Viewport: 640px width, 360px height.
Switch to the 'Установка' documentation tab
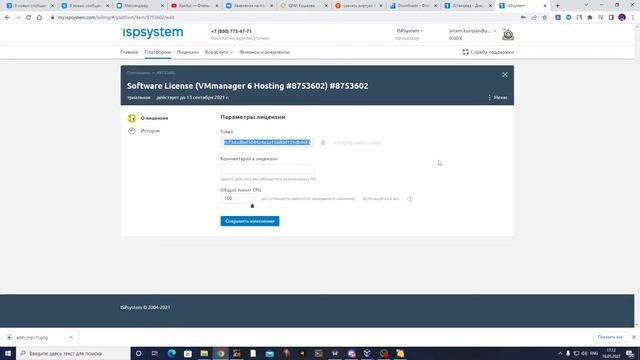pos(467,6)
